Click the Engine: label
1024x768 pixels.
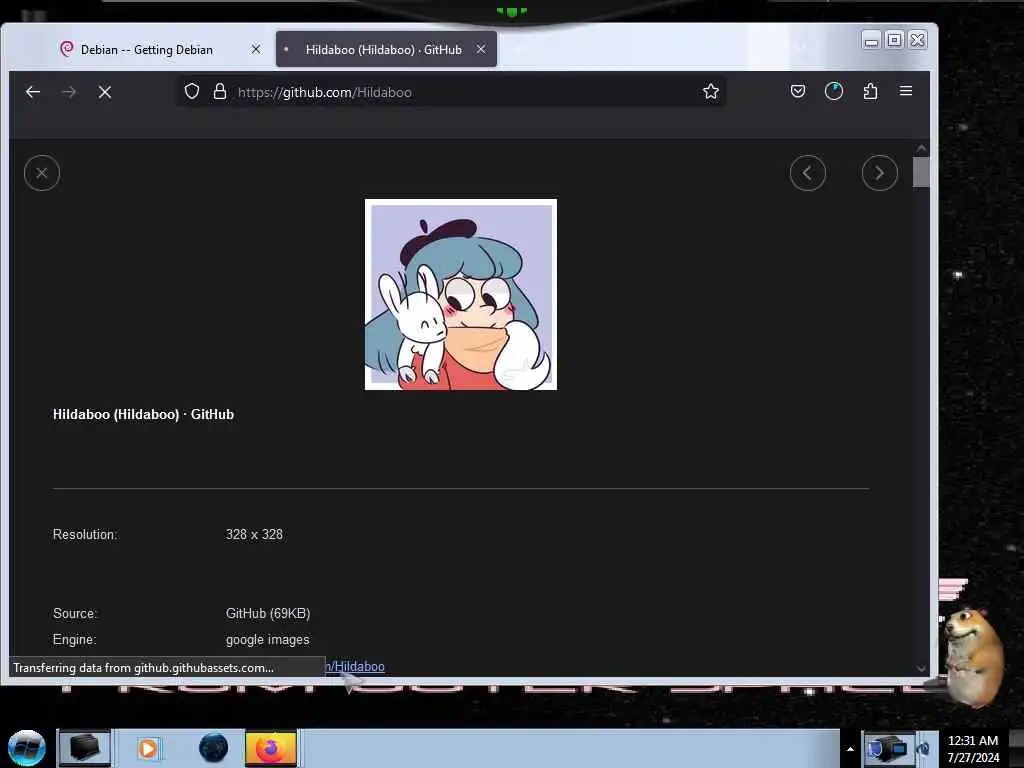(x=74, y=639)
